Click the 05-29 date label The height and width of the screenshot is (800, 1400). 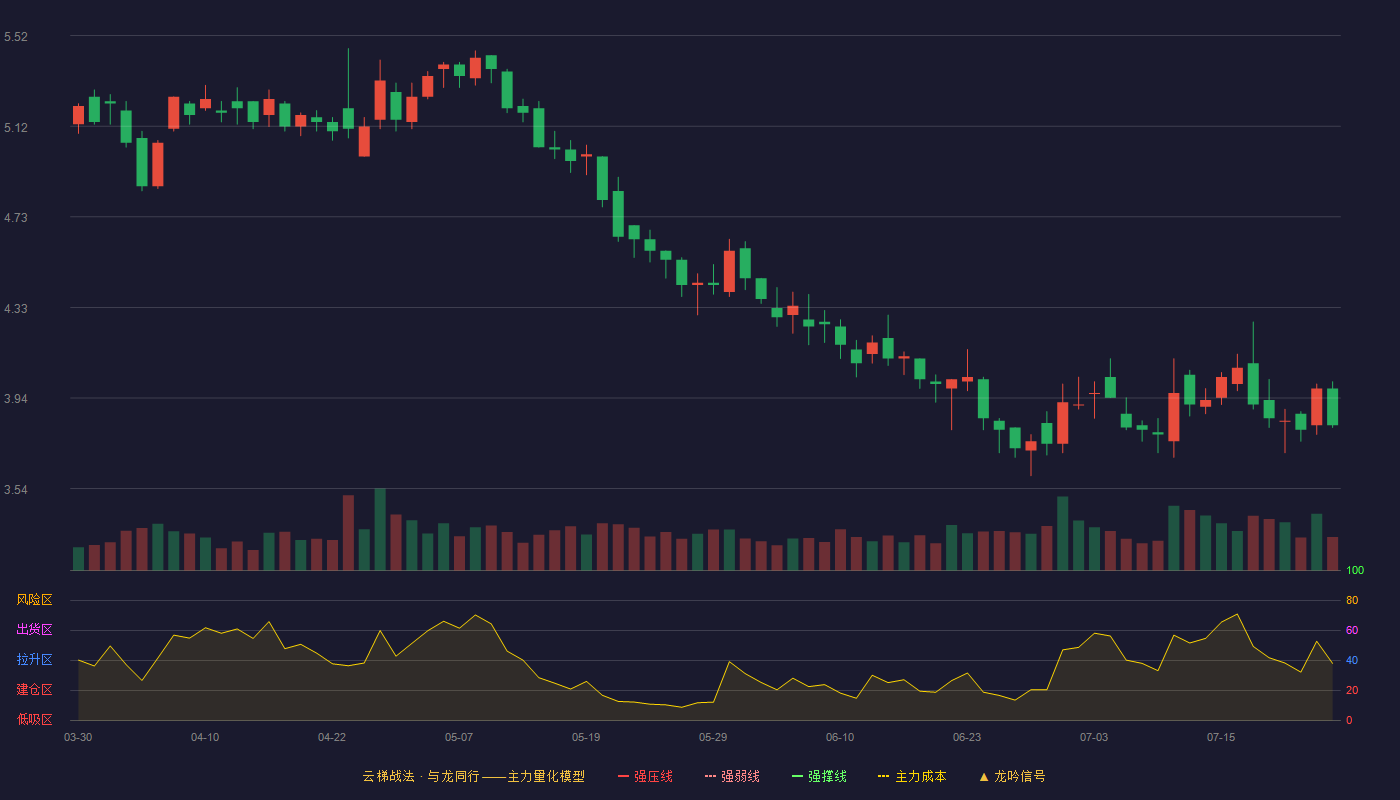click(713, 737)
